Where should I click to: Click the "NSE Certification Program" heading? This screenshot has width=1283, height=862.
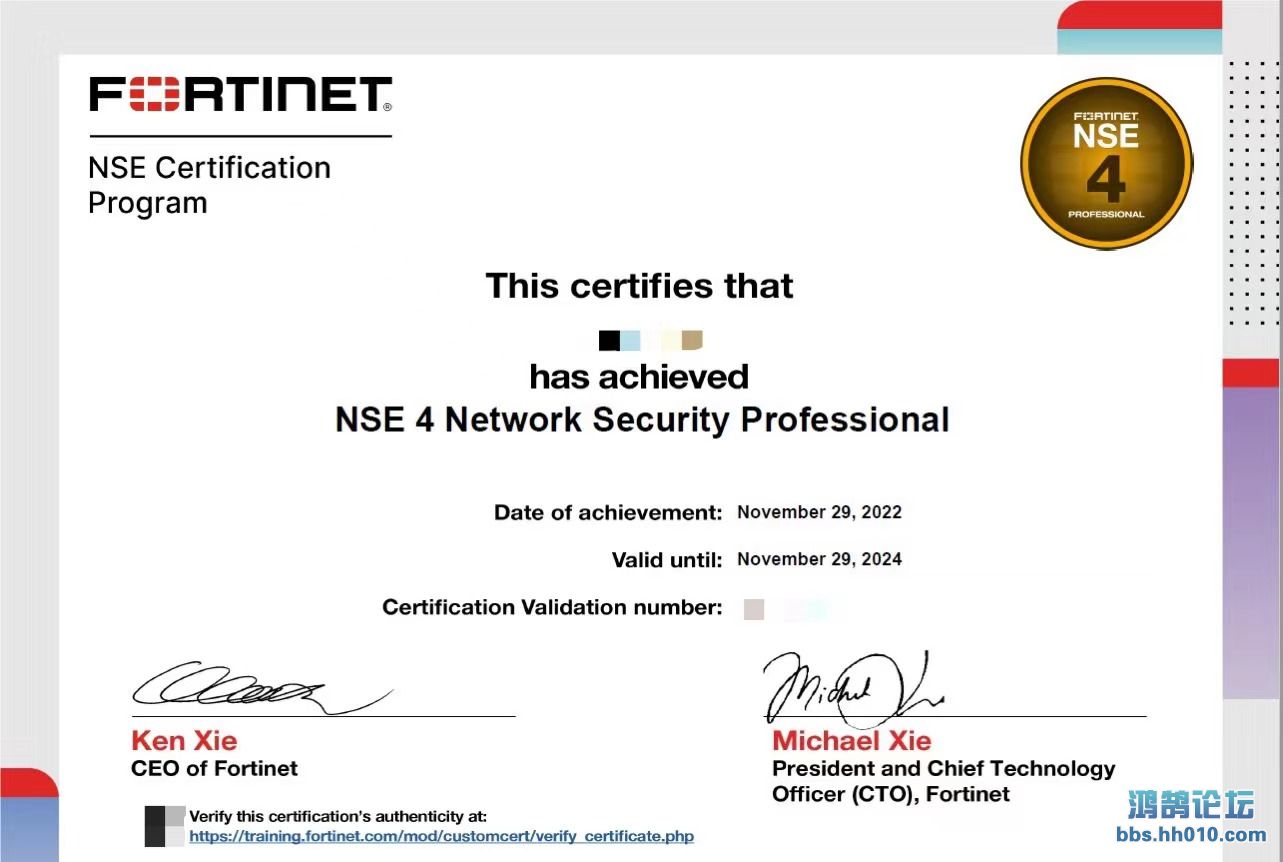pyautogui.click(x=209, y=185)
